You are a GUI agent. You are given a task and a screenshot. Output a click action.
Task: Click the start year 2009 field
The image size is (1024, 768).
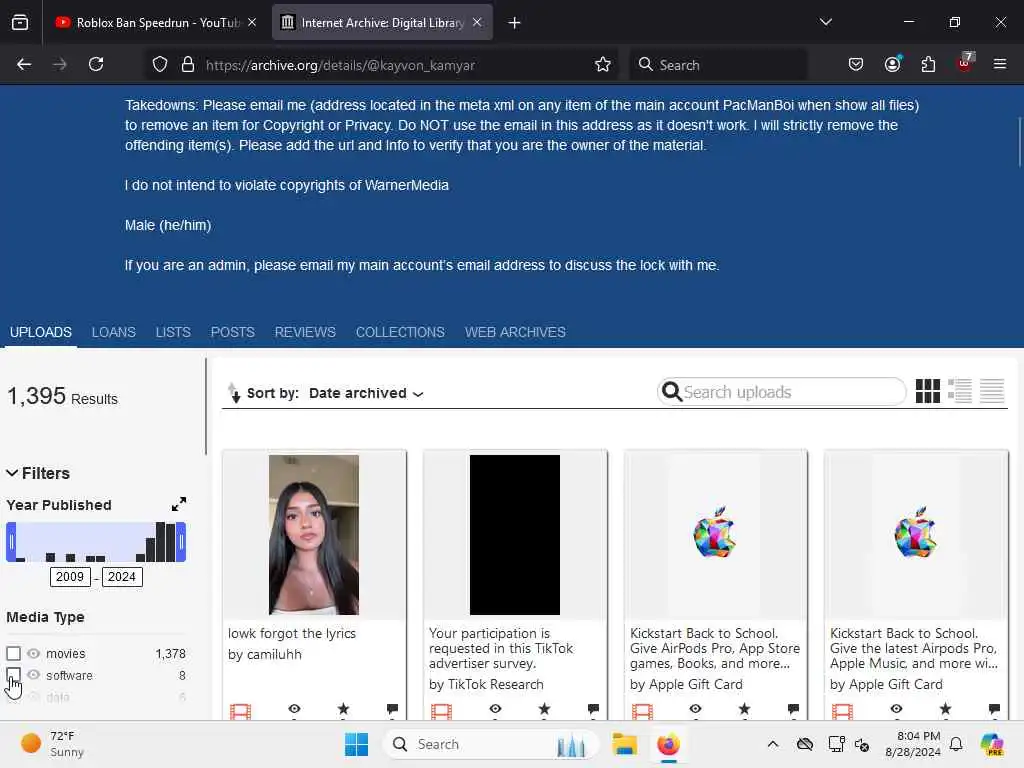[70, 577]
